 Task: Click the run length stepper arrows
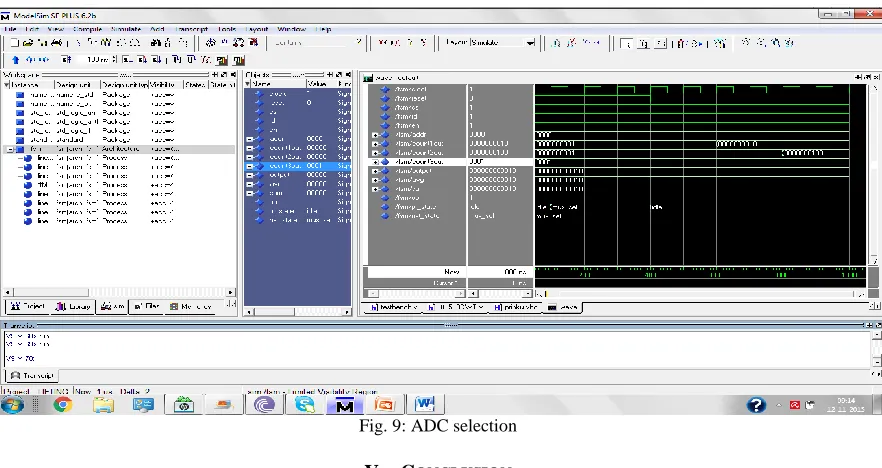pyautogui.click(x=115, y=60)
